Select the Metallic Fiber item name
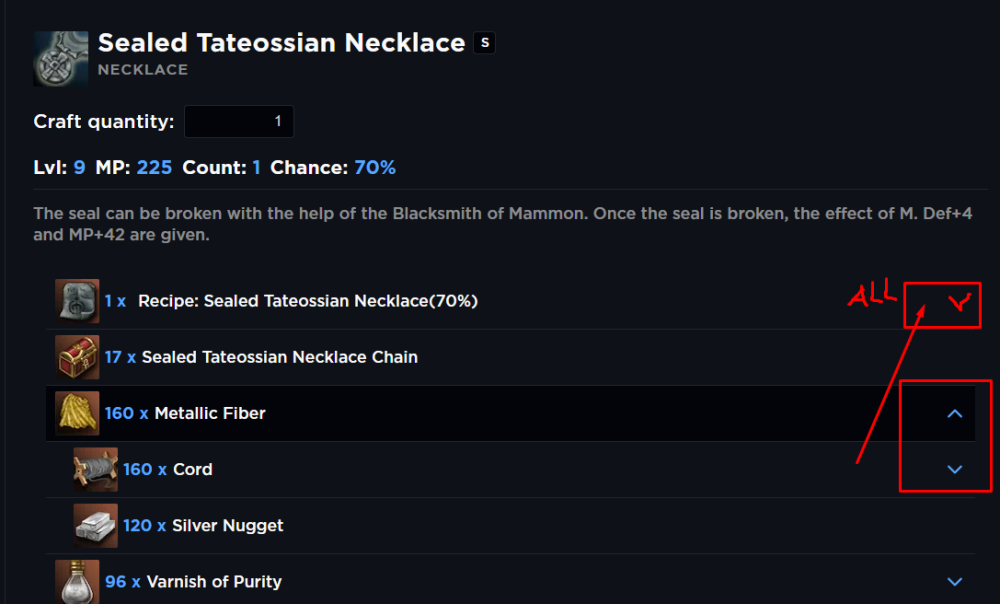This screenshot has height=604, width=1000. (209, 413)
